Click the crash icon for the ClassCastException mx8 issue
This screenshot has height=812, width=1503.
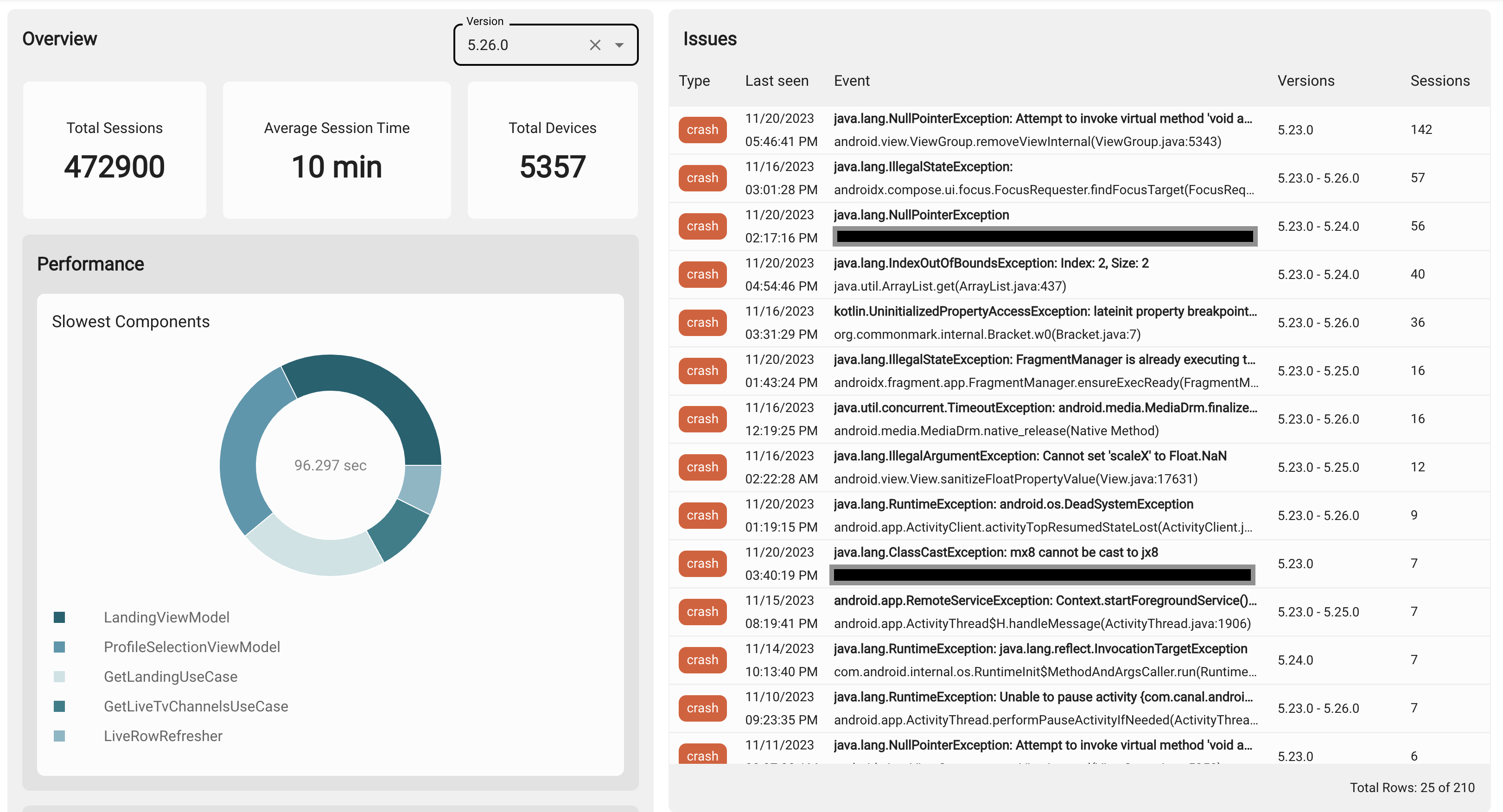click(x=702, y=564)
